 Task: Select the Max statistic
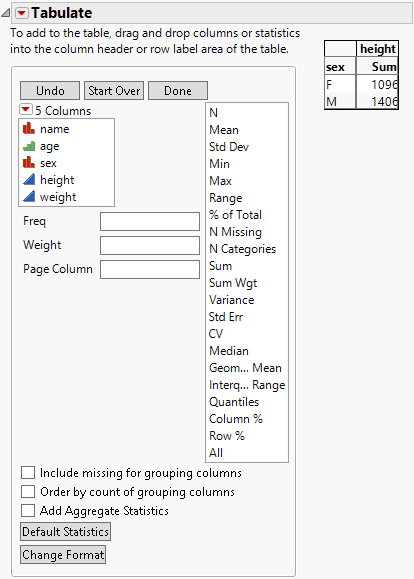tap(220, 181)
